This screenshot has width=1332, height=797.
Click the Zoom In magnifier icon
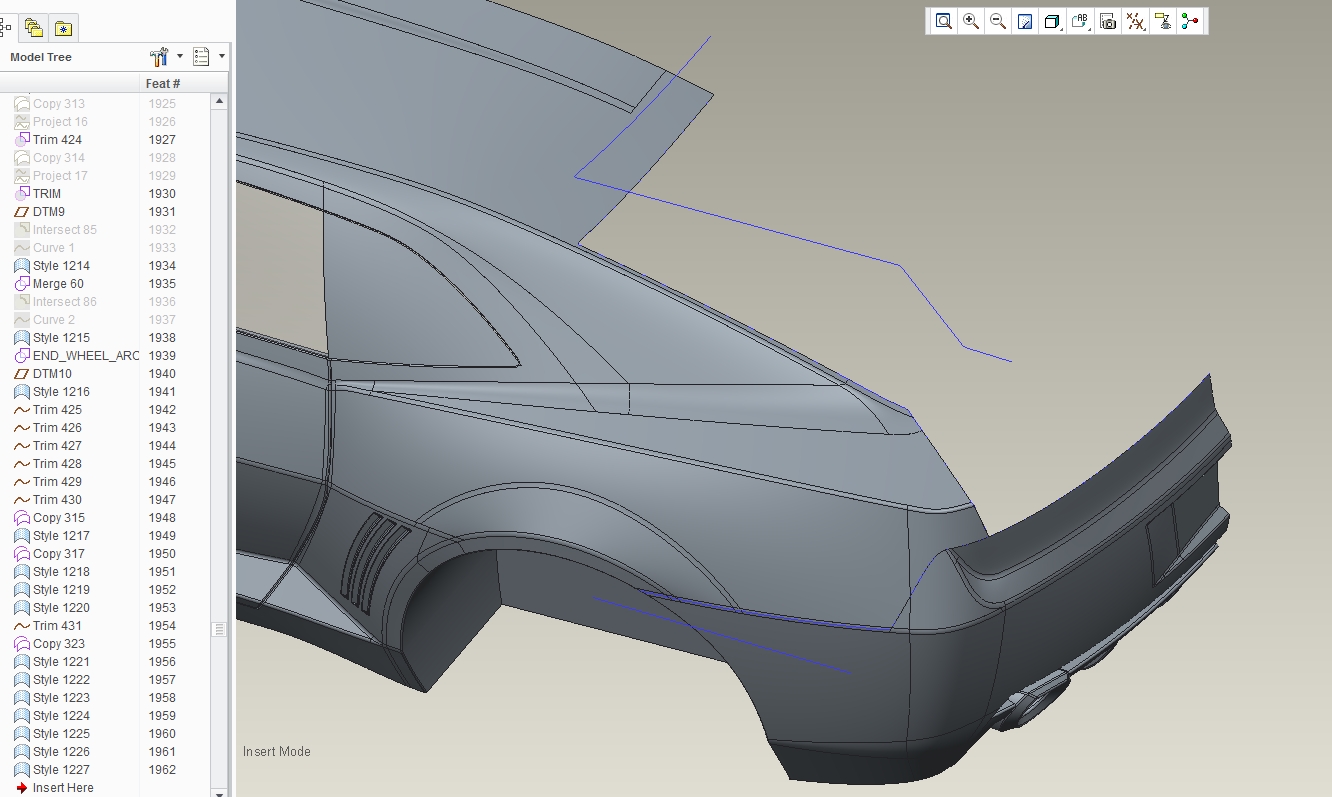(970, 21)
